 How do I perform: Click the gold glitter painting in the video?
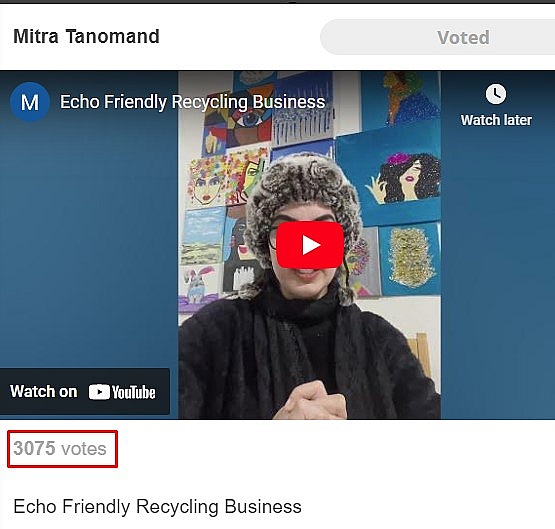(410, 259)
